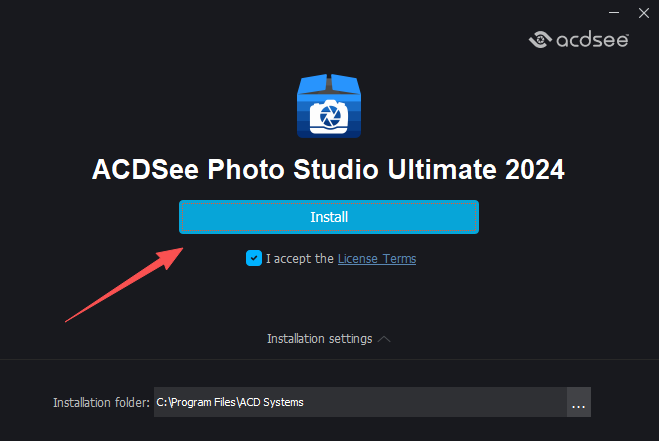Viewport: 659px width, 441px height.
Task: Click the Installation folder path field
Action: coord(360,403)
